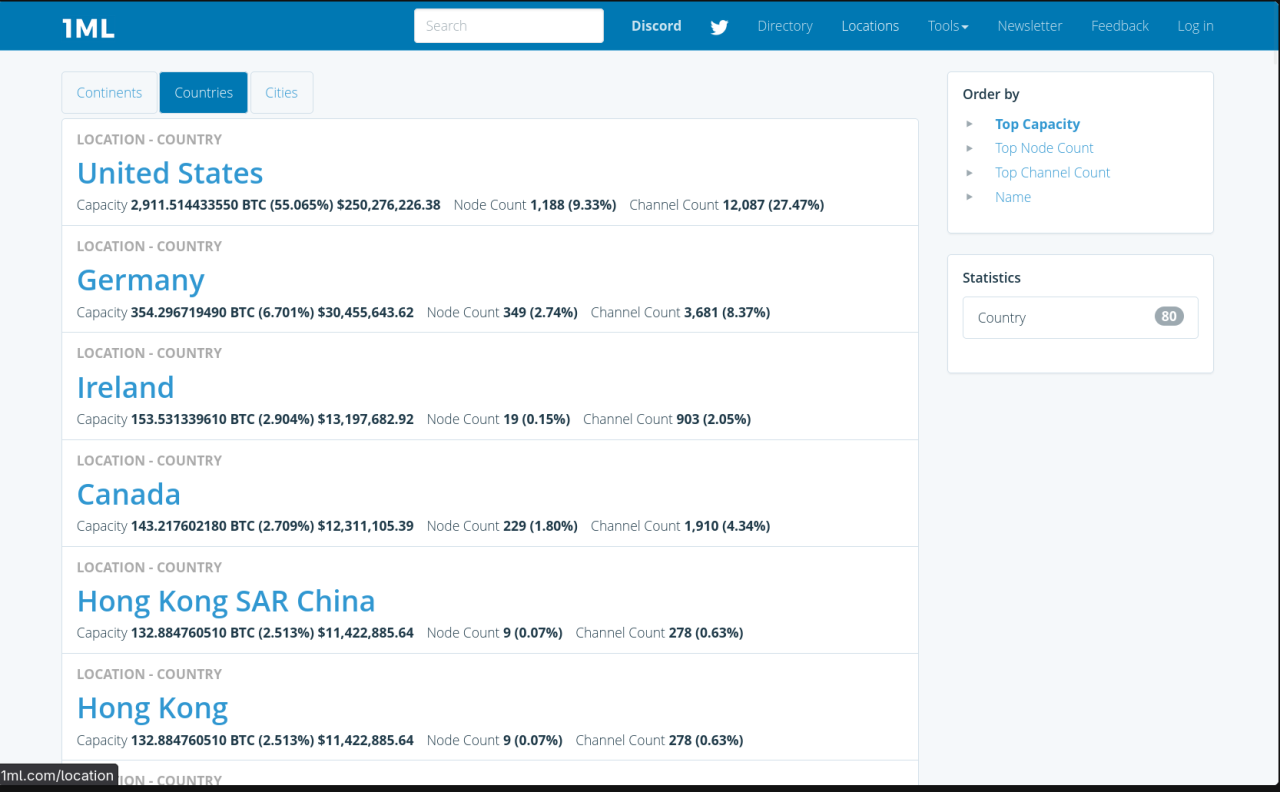Select the Countries tab
This screenshot has width=1280, height=792.
pos(203,92)
